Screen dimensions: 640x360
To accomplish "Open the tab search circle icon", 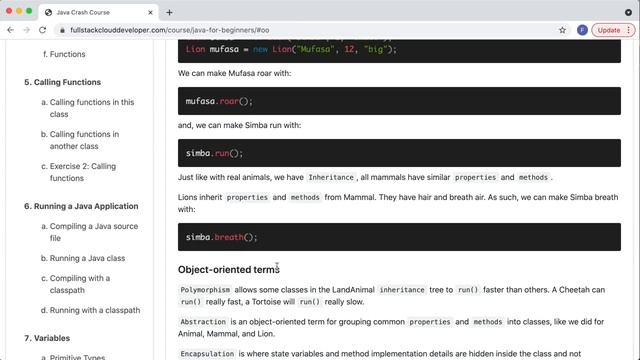I will tap(628, 13).
